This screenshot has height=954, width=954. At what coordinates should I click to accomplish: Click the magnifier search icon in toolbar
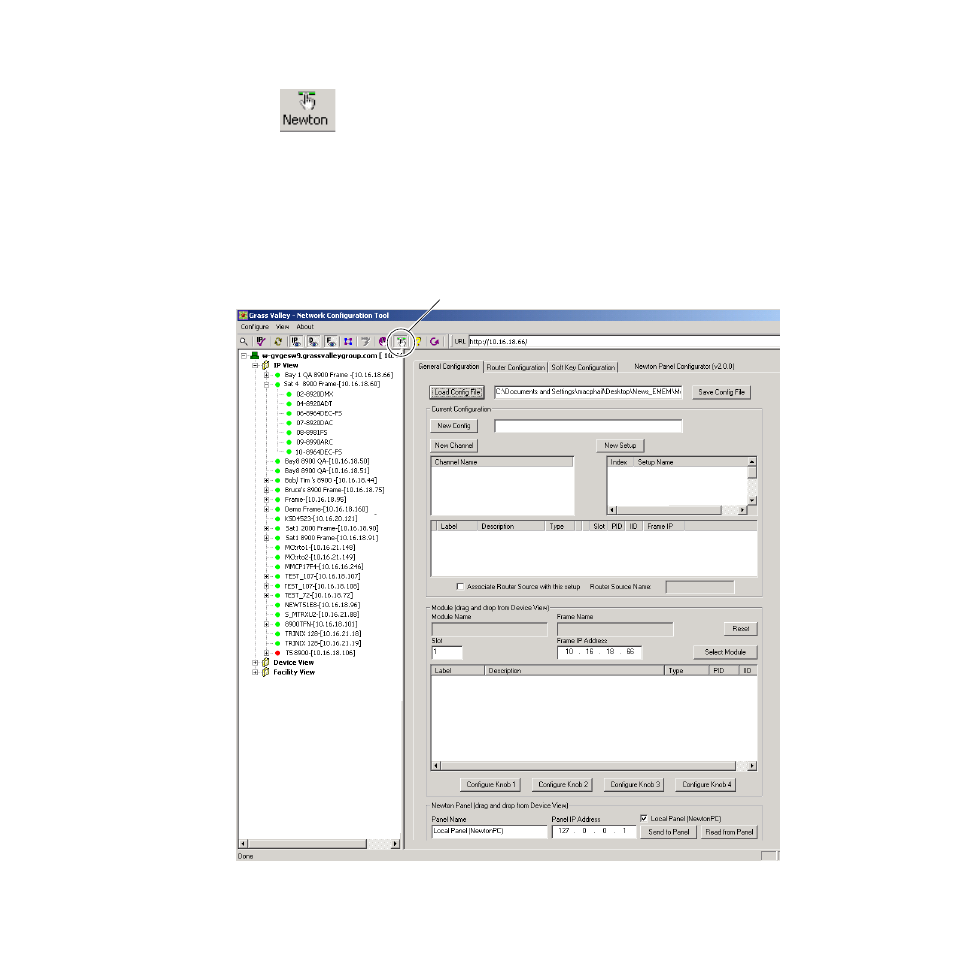tap(244, 342)
